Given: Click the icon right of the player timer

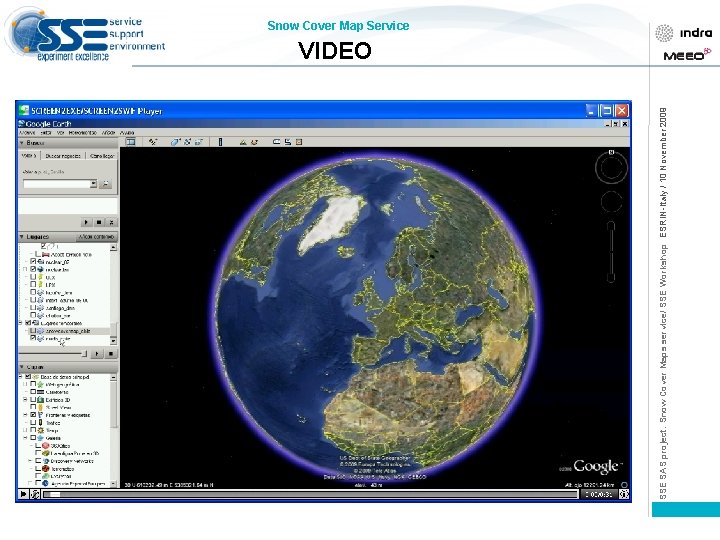Looking at the screenshot, I should tap(624, 494).
